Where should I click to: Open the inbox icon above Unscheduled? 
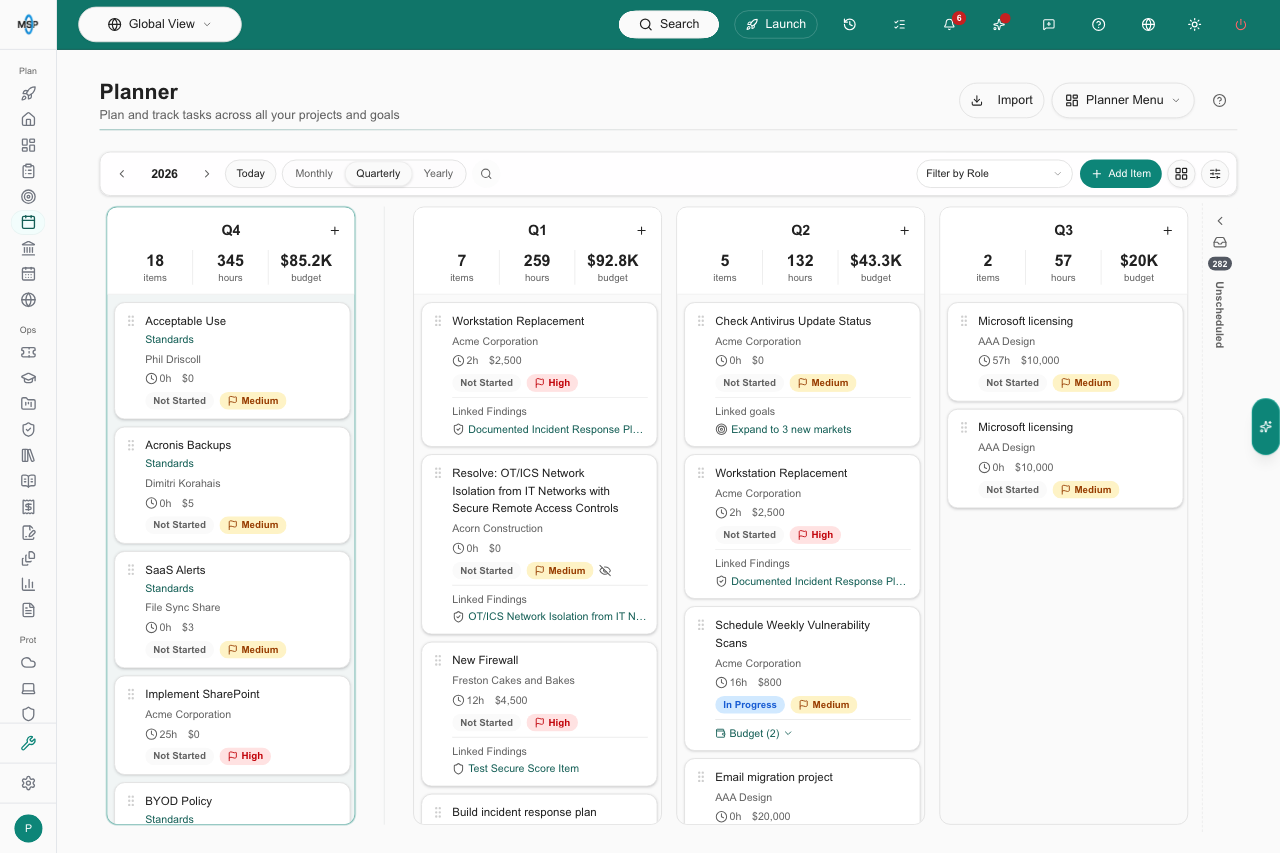[1220, 242]
